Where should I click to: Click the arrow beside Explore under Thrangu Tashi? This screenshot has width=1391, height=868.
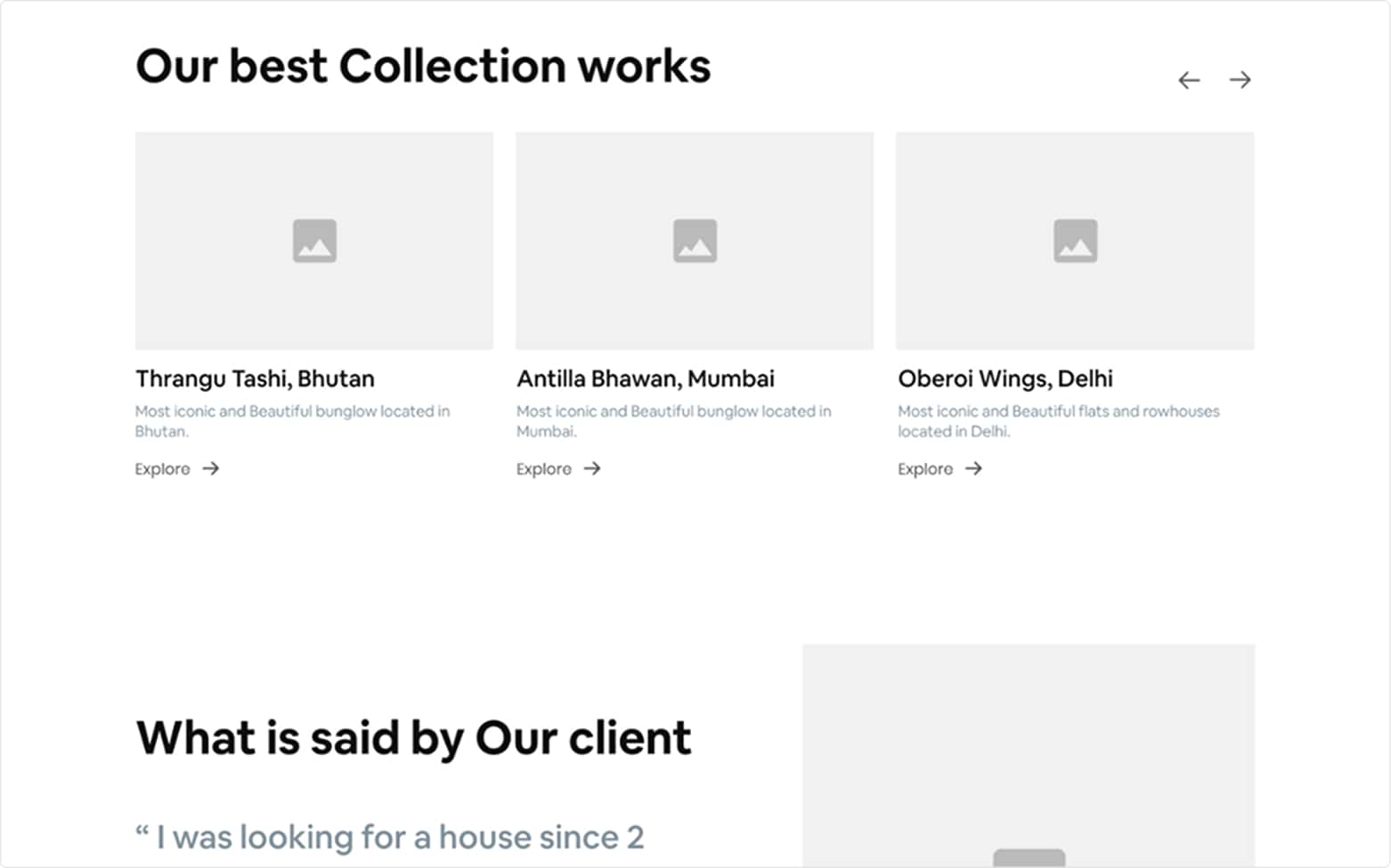pos(211,468)
